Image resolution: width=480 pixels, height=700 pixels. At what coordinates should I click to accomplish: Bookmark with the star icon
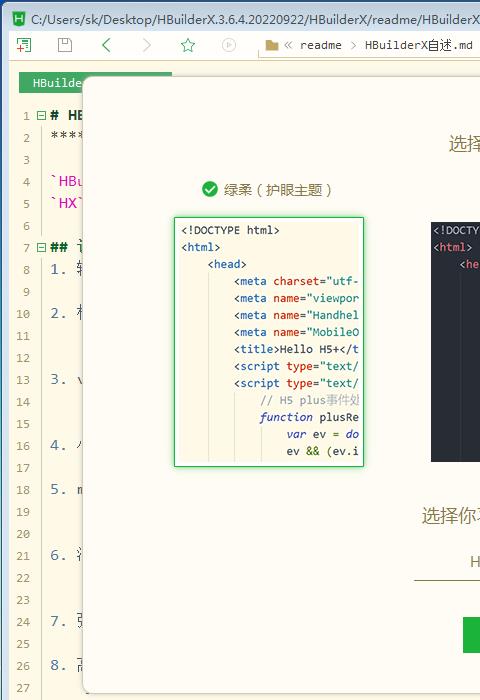pyautogui.click(x=188, y=45)
